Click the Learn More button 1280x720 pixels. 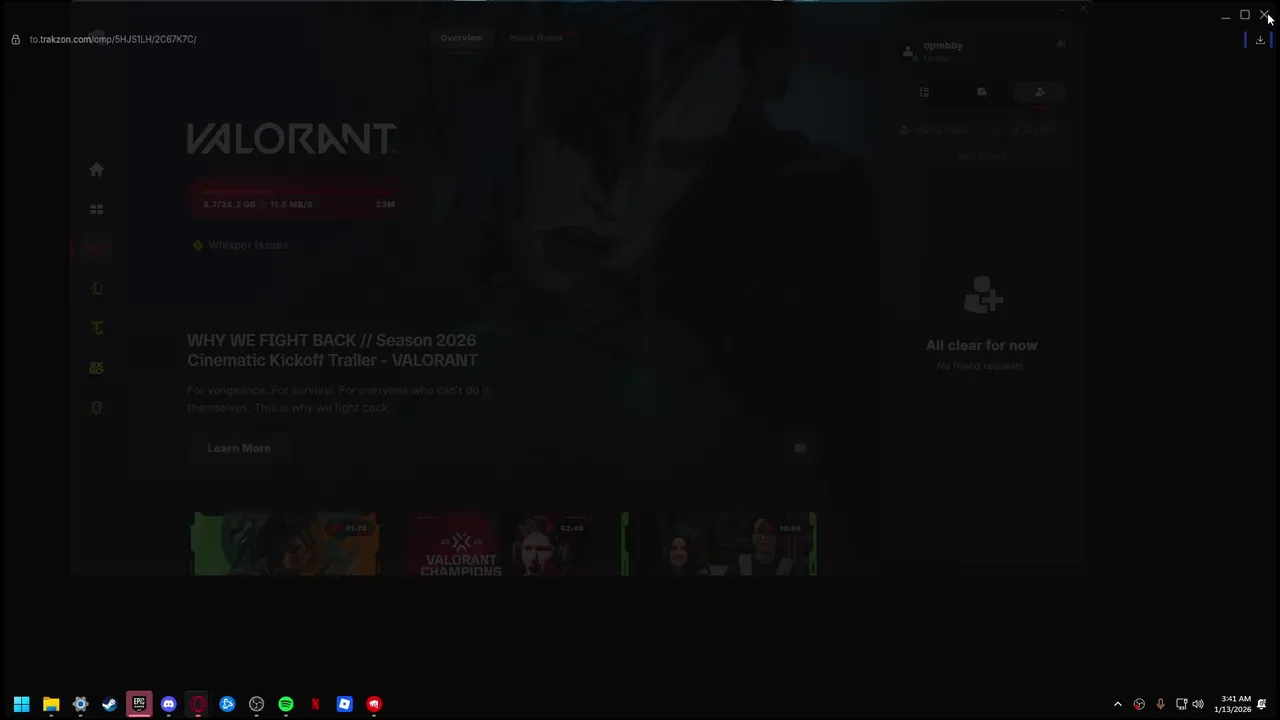coord(239,448)
